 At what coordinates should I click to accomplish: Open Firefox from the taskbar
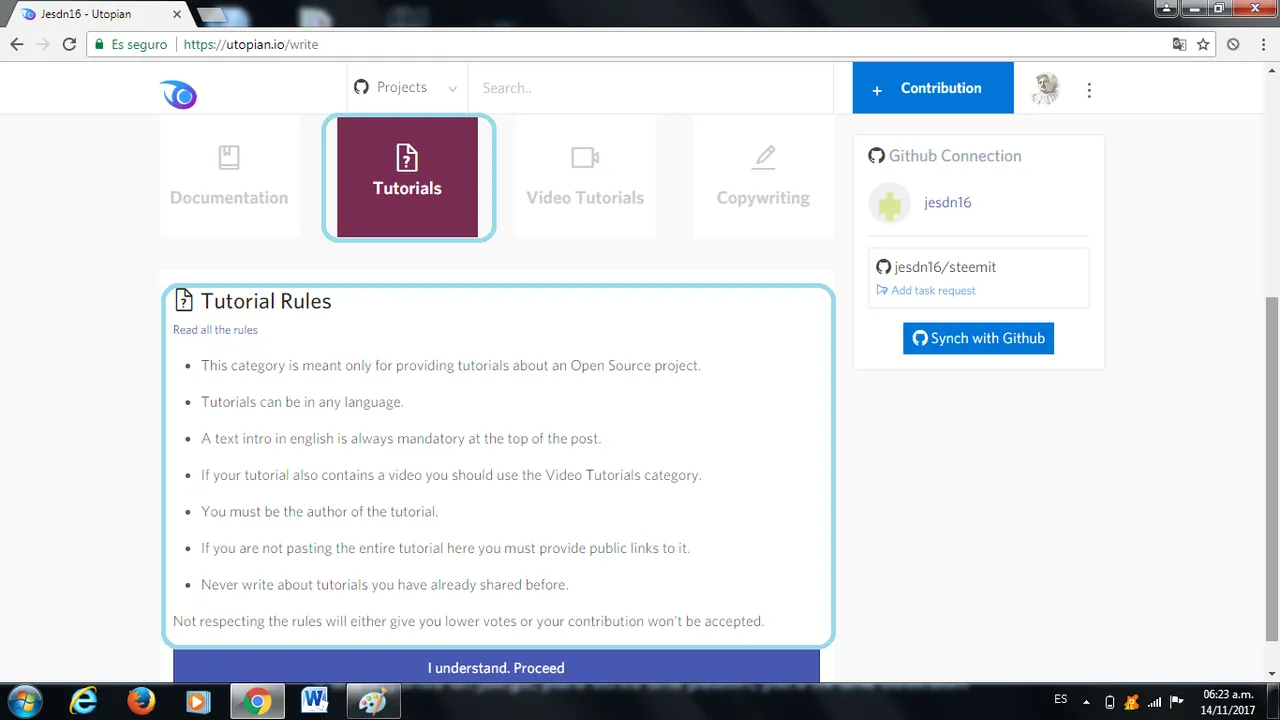point(141,702)
